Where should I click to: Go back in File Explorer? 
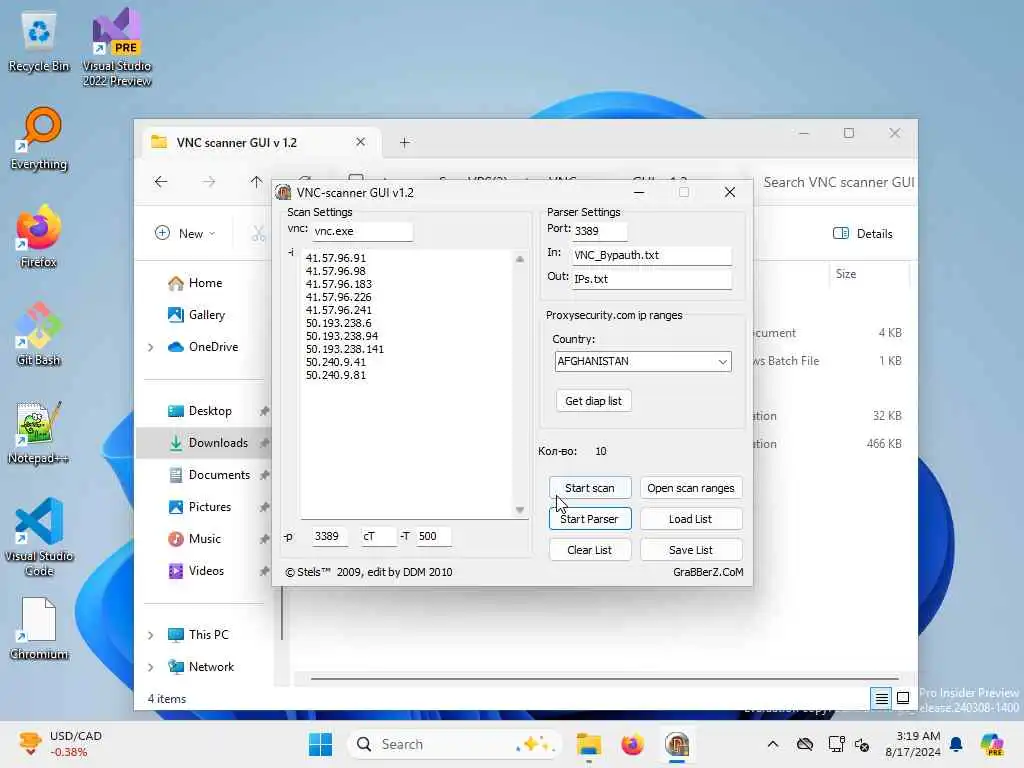click(161, 182)
